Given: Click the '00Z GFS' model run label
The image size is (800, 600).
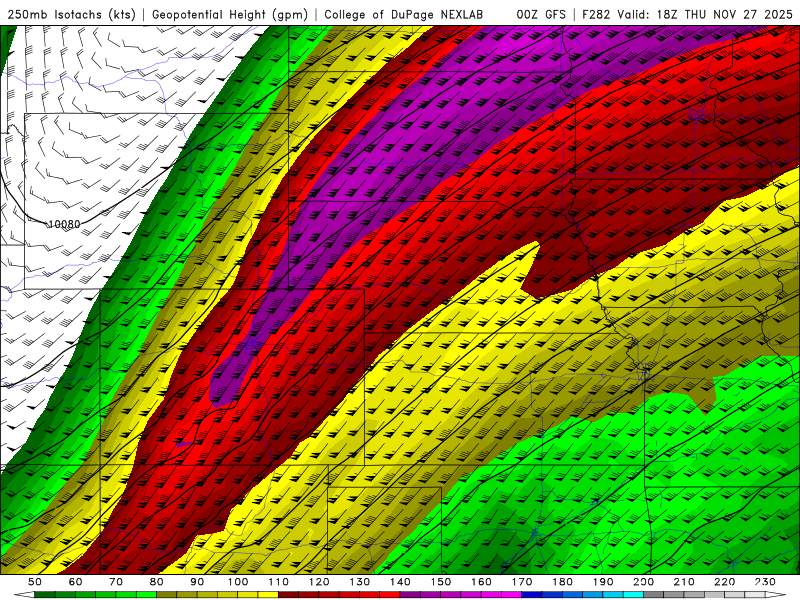Looking at the screenshot, I should point(541,14).
